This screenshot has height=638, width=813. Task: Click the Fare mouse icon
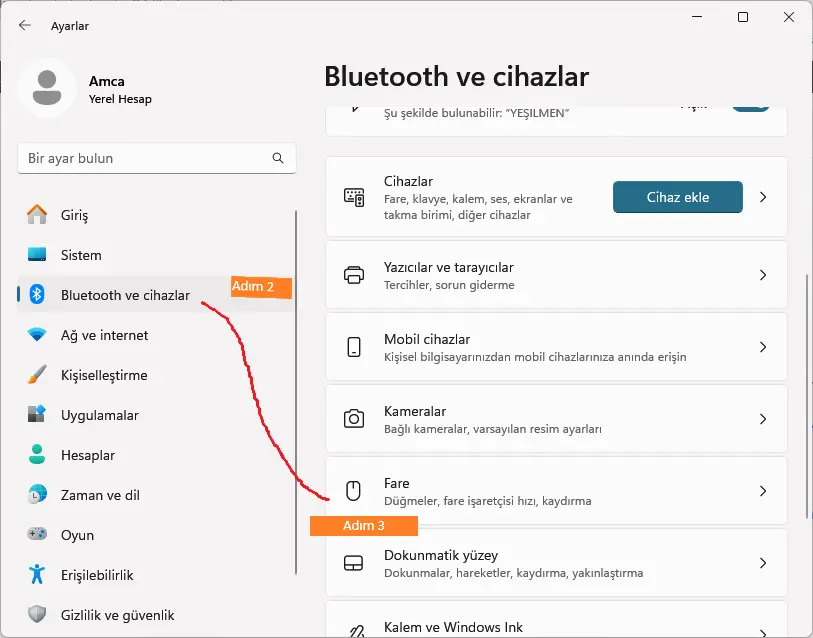[x=354, y=491]
